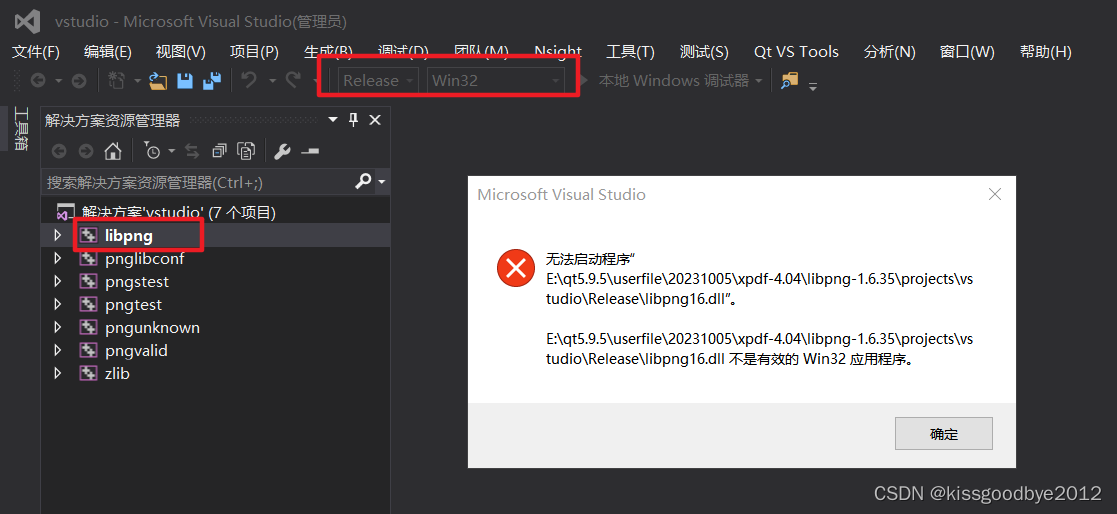
Task: Open the 项目(P) menu
Action: 254,51
